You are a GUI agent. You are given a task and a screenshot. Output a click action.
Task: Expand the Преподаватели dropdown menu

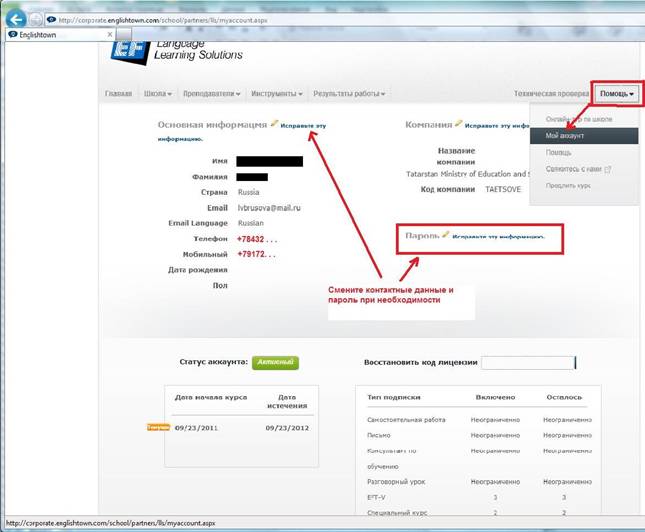[x=211, y=93]
